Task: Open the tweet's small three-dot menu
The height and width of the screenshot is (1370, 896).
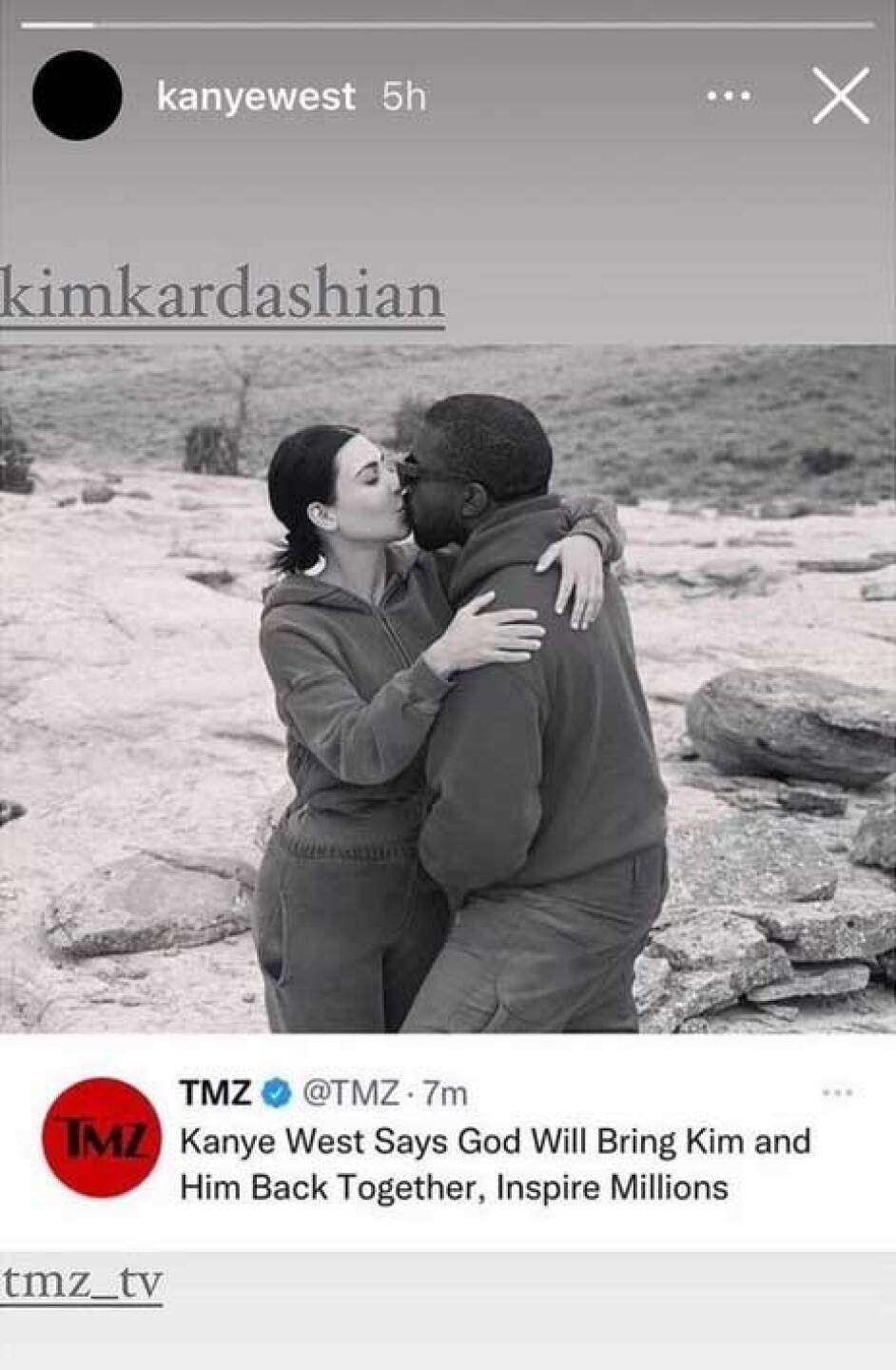Action: 837,1094
